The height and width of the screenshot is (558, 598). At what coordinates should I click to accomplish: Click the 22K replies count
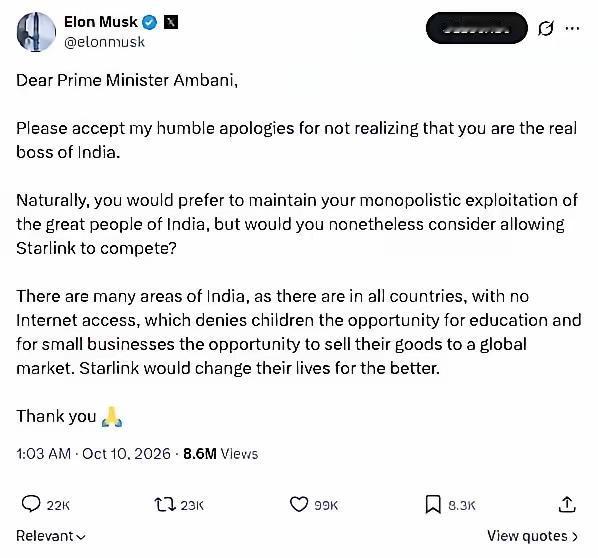tap(58, 505)
